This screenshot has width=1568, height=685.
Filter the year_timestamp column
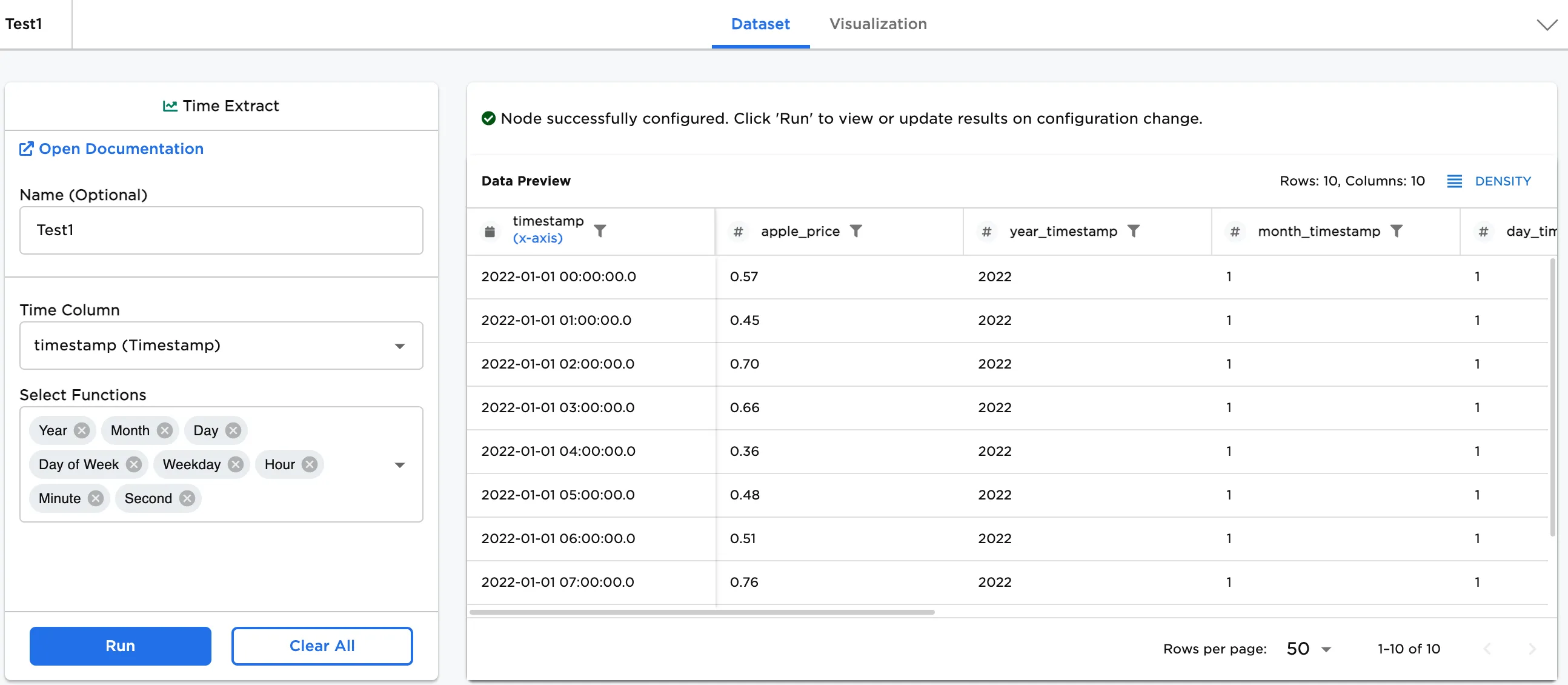pos(1135,232)
